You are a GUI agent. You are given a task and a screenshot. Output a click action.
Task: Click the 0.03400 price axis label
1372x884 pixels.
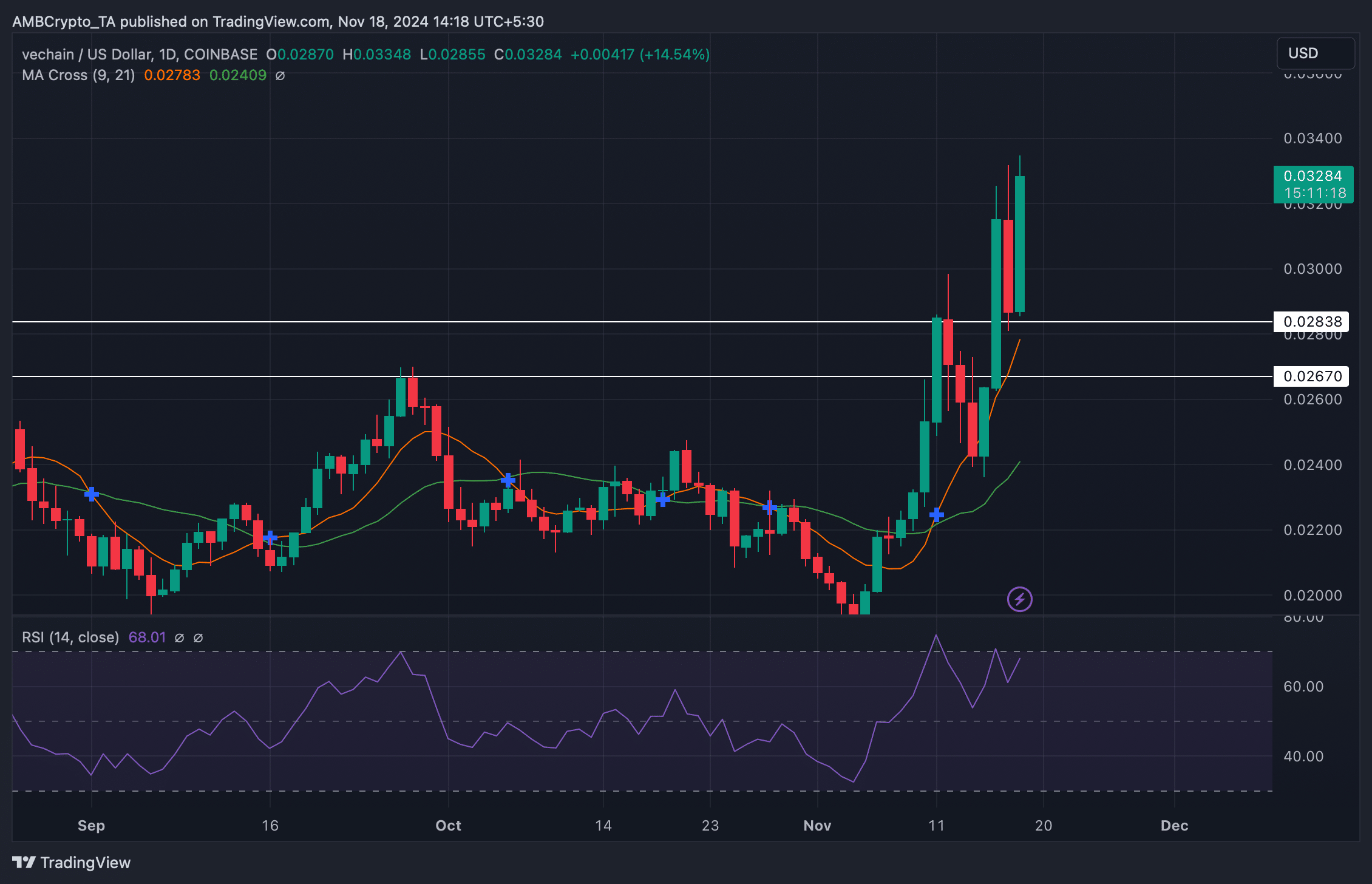[1313, 138]
